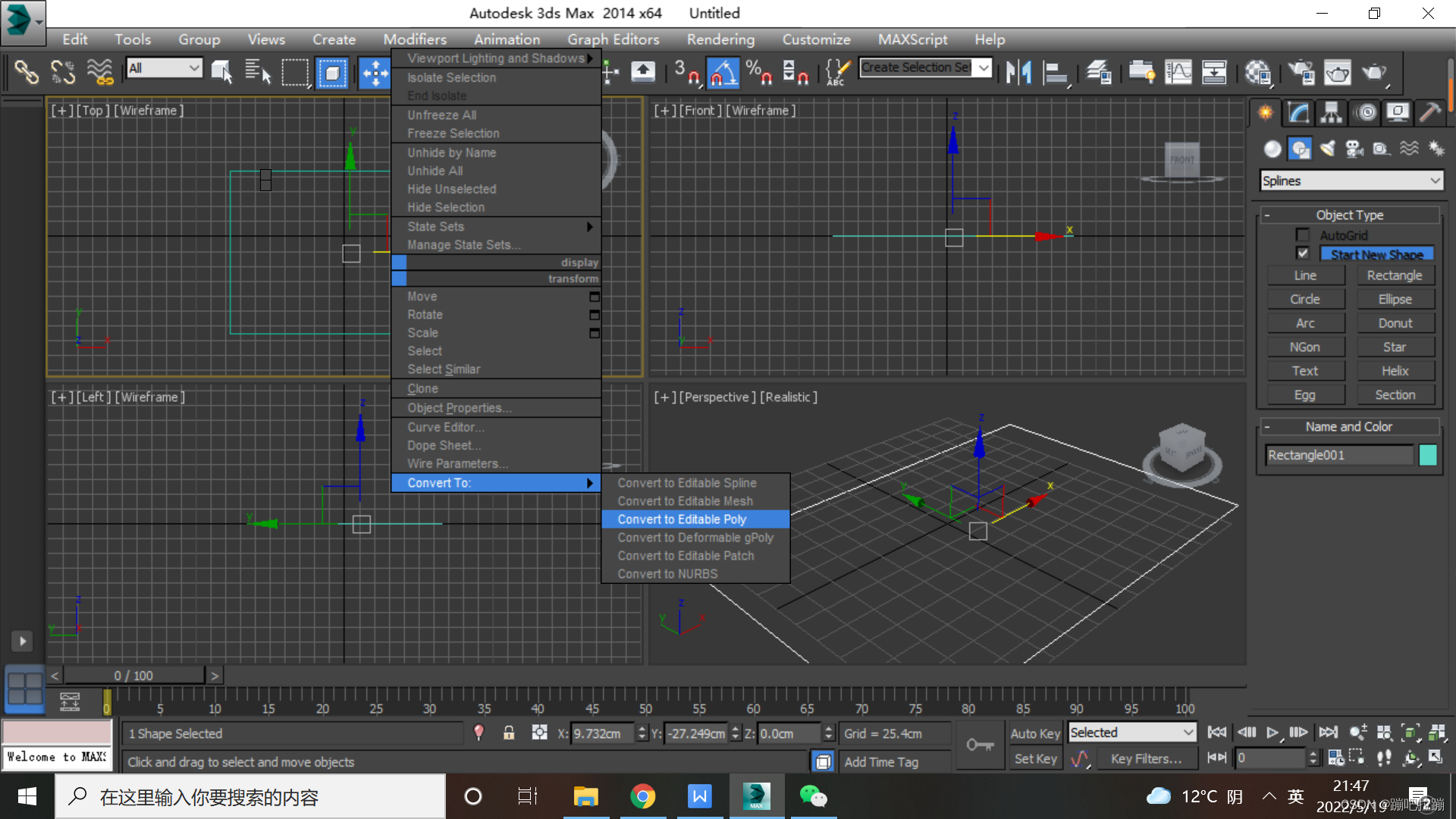Select the Link tool in the toolbar
This screenshot has height=819, width=1456.
pos(27,72)
